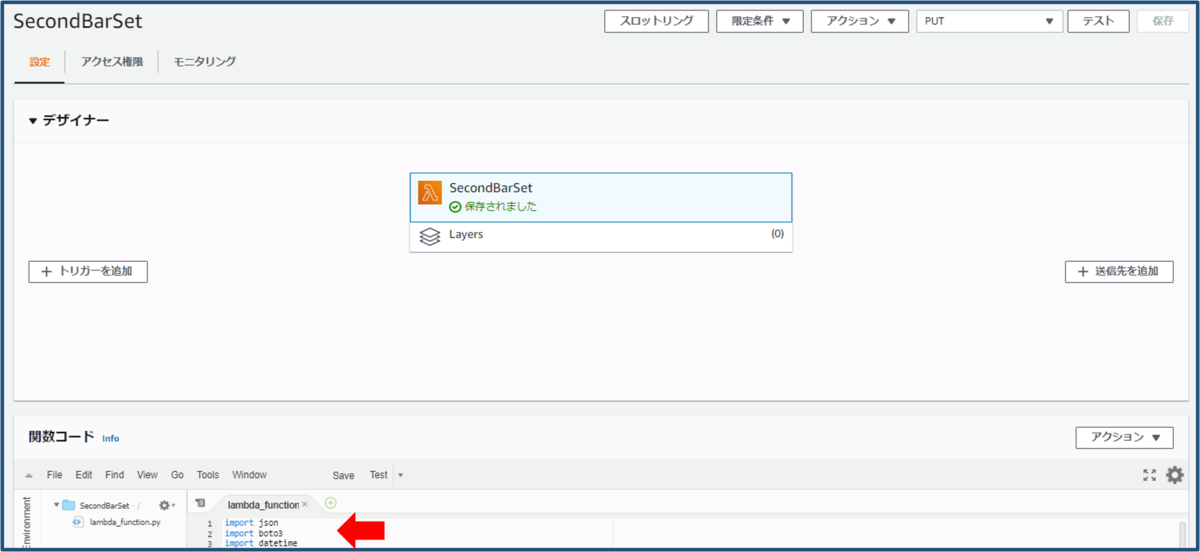
Task: Open the Environment side panel
Action: pyautogui.click(x=27, y=524)
